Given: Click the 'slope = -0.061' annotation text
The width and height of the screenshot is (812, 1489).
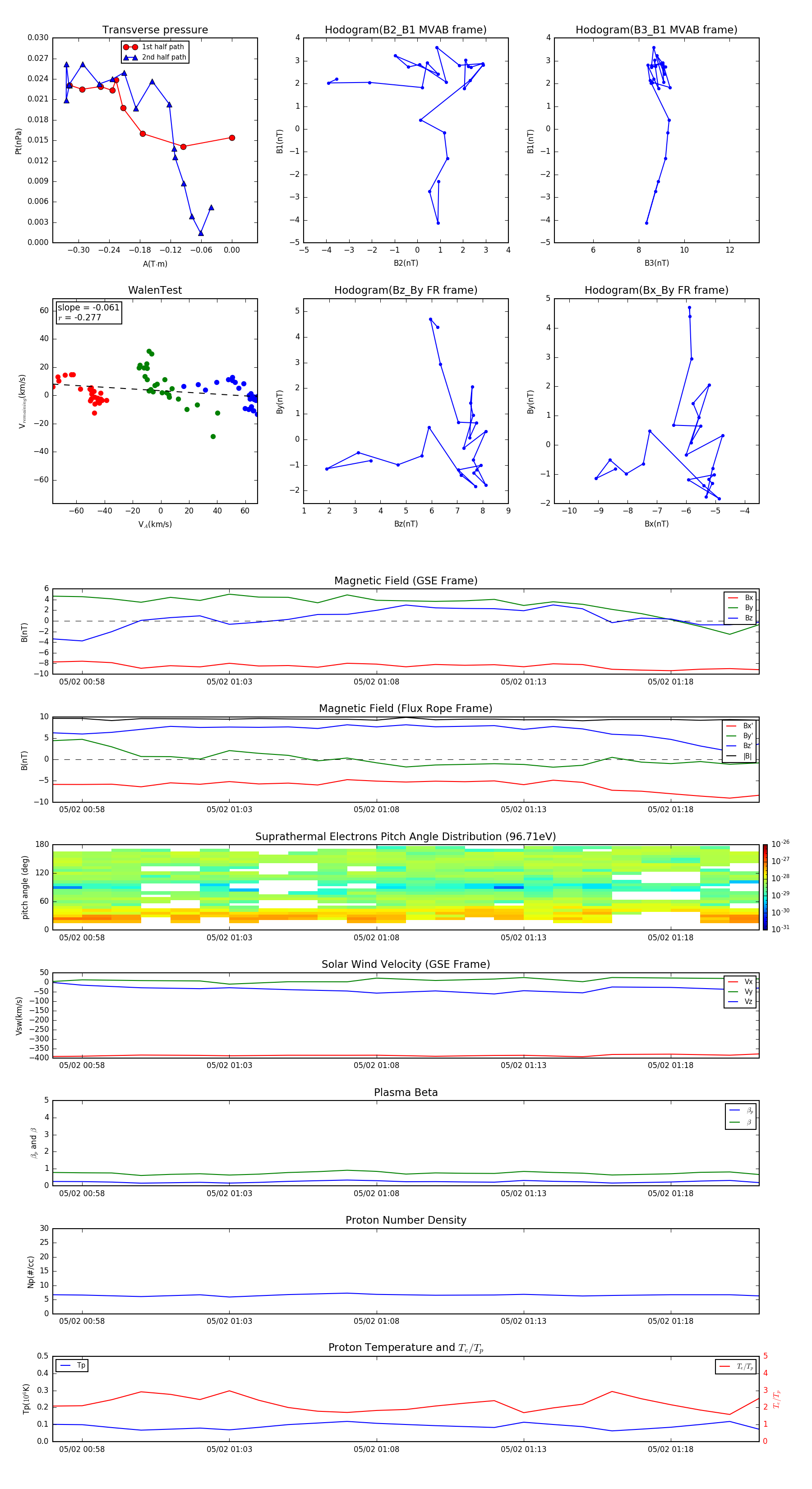Looking at the screenshot, I should tap(88, 308).
